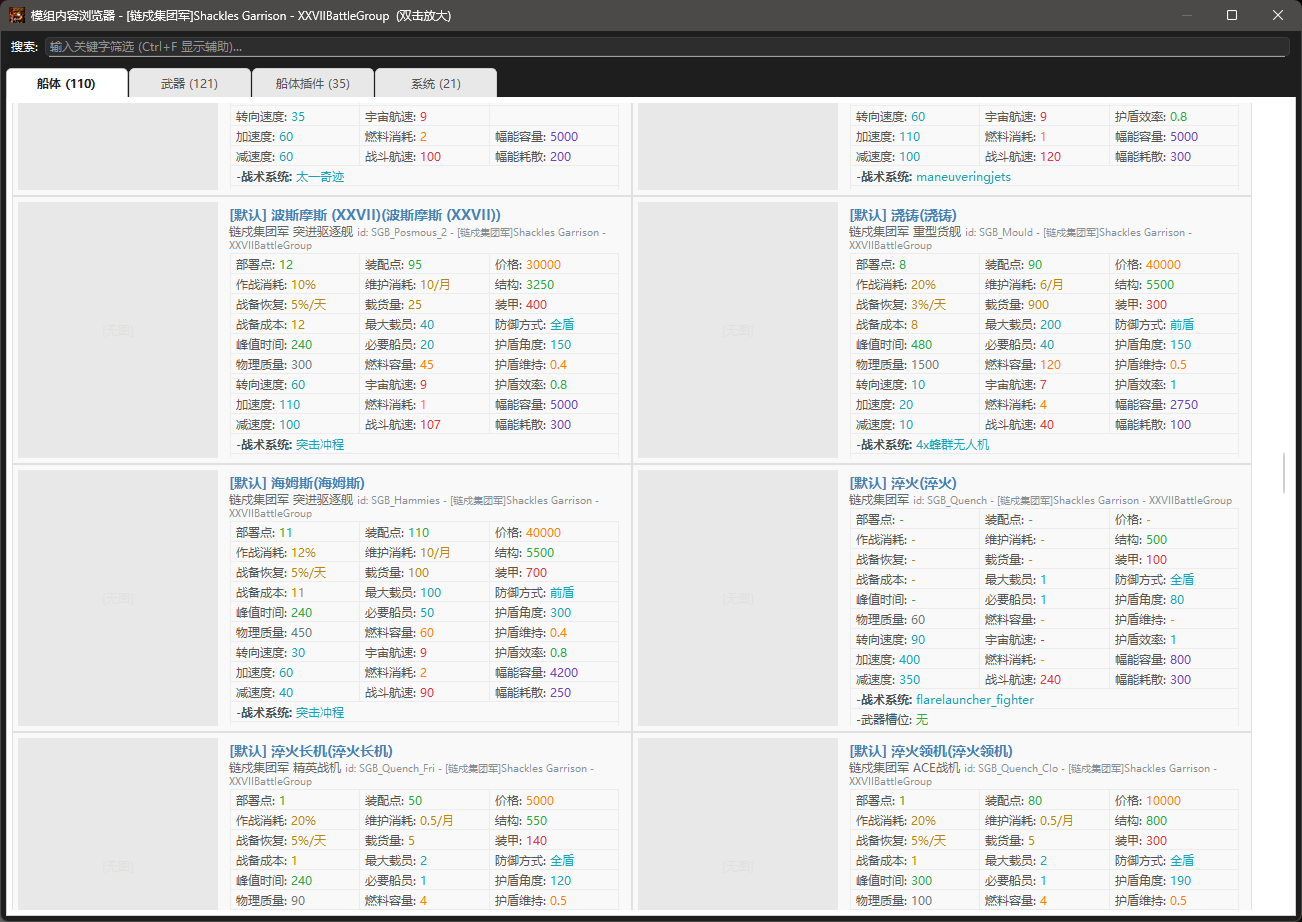The image size is (1302, 922).
Task: Click the 浇铸 ship image placeholder
Action: tap(738, 329)
